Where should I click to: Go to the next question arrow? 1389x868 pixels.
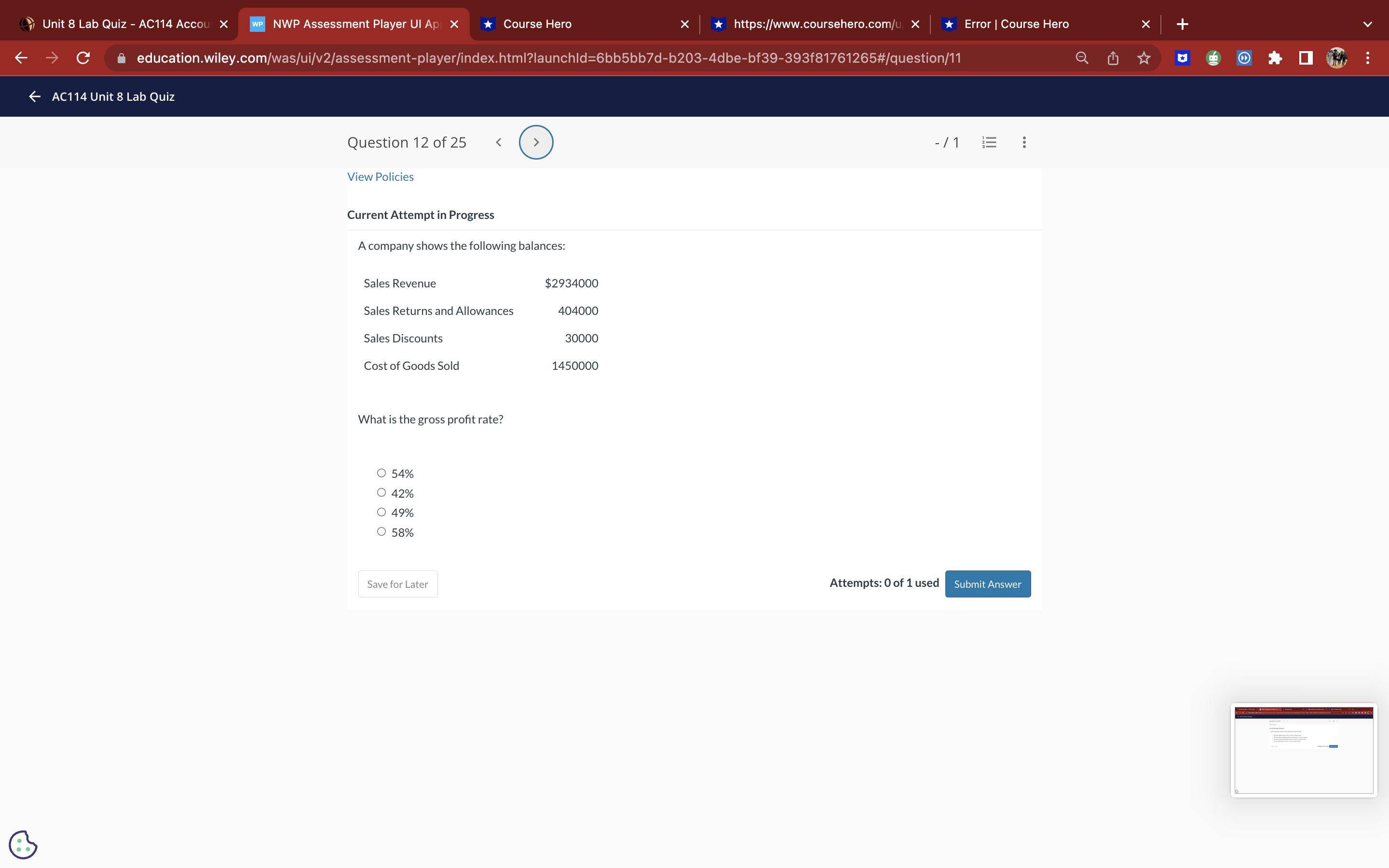point(535,142)
